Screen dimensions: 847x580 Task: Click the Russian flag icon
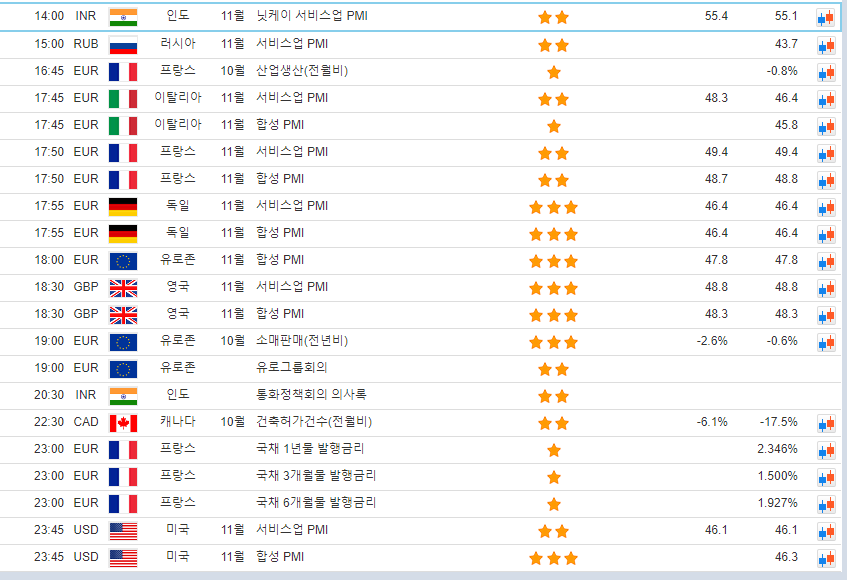tap(123, 45)
